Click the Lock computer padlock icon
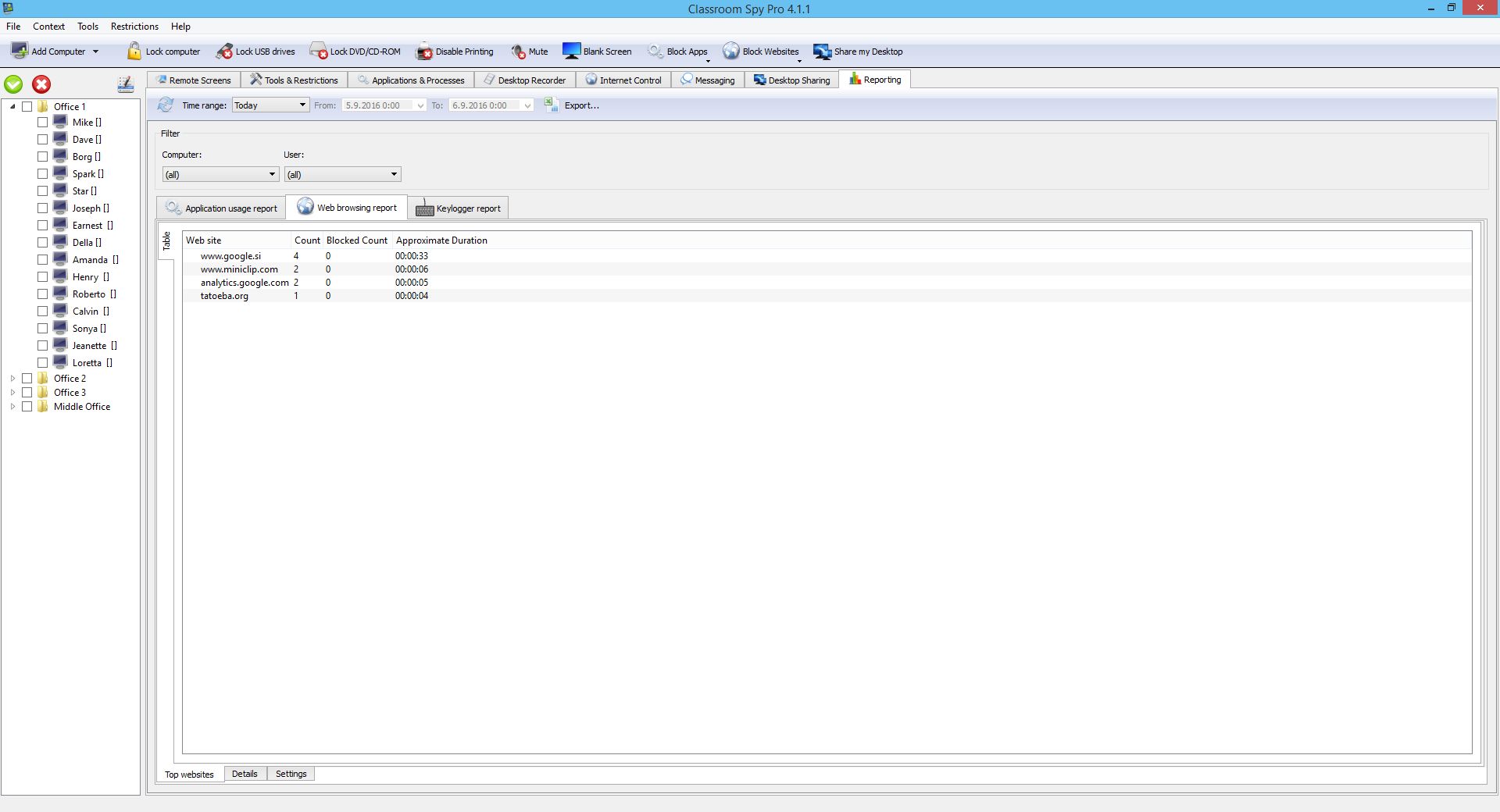 click(x=134, y=52)
